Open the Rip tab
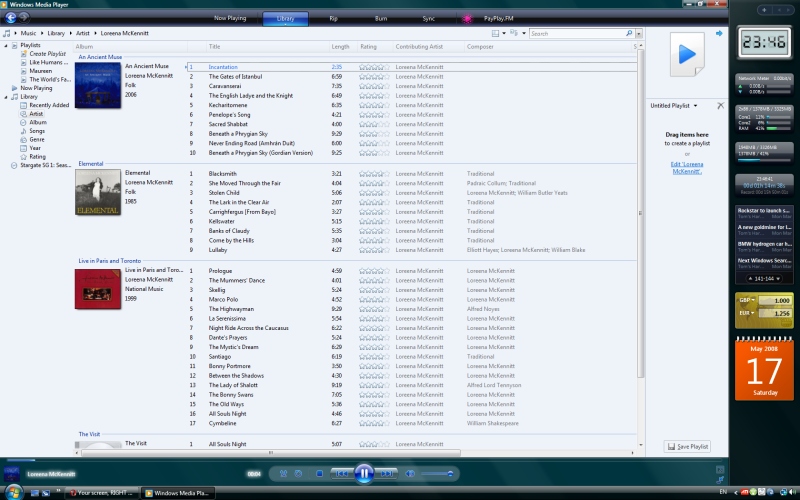Screen dimensions: 800x500 (x=334, y=18)
